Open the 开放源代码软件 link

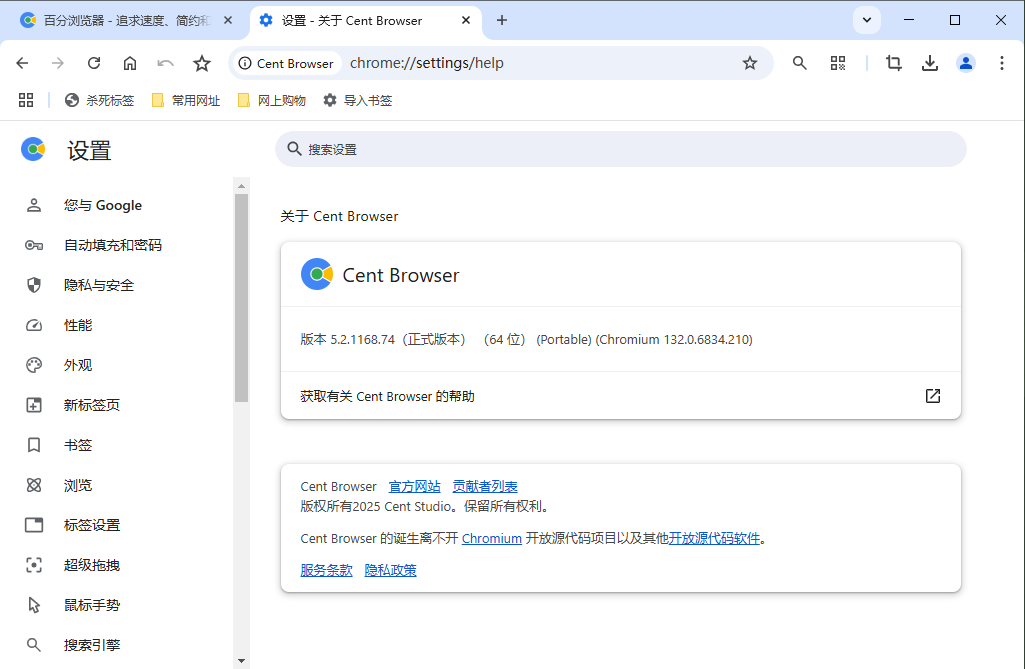tap(714, 538)
